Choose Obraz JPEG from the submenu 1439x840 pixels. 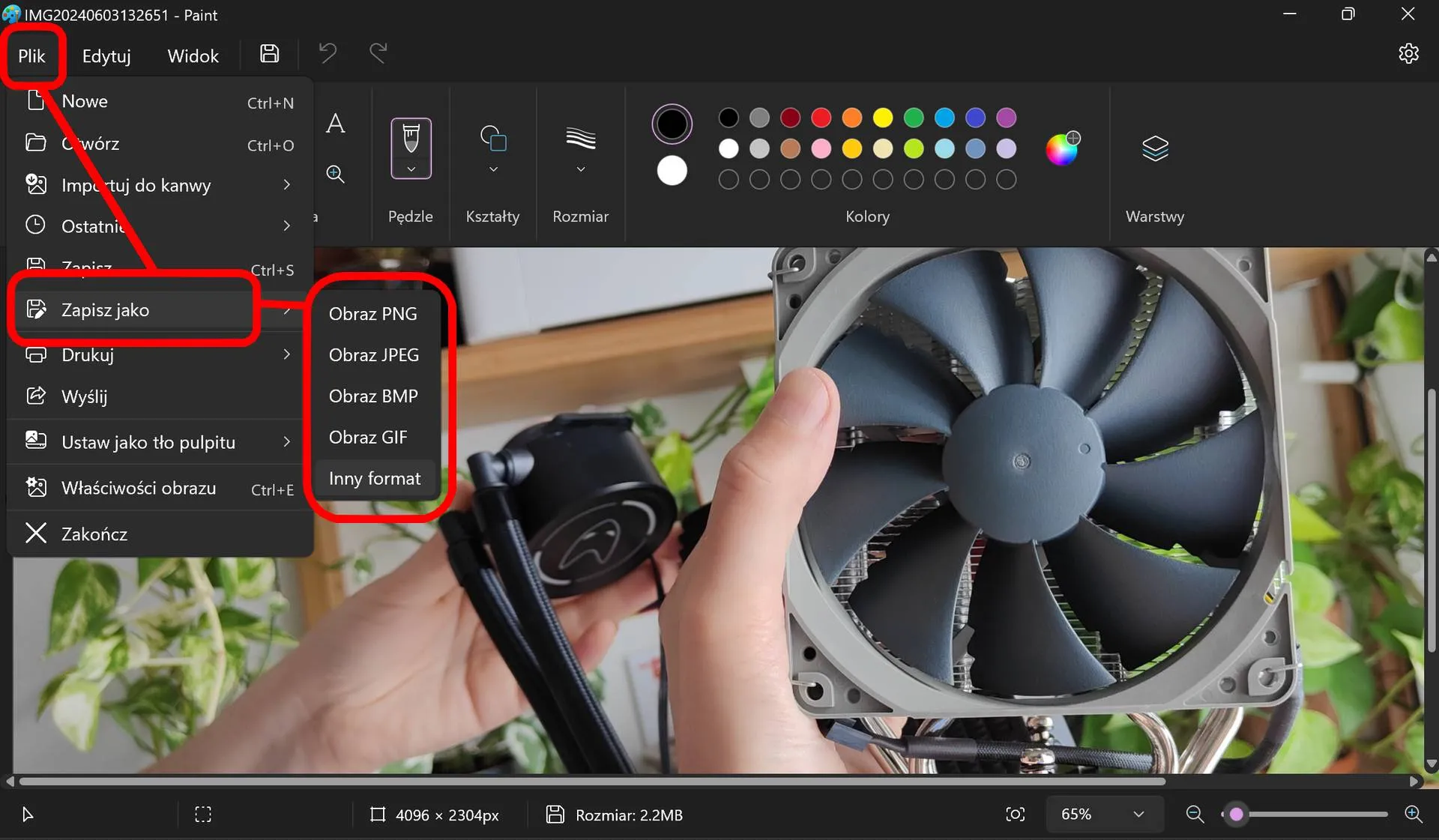(x=374, y=355)
